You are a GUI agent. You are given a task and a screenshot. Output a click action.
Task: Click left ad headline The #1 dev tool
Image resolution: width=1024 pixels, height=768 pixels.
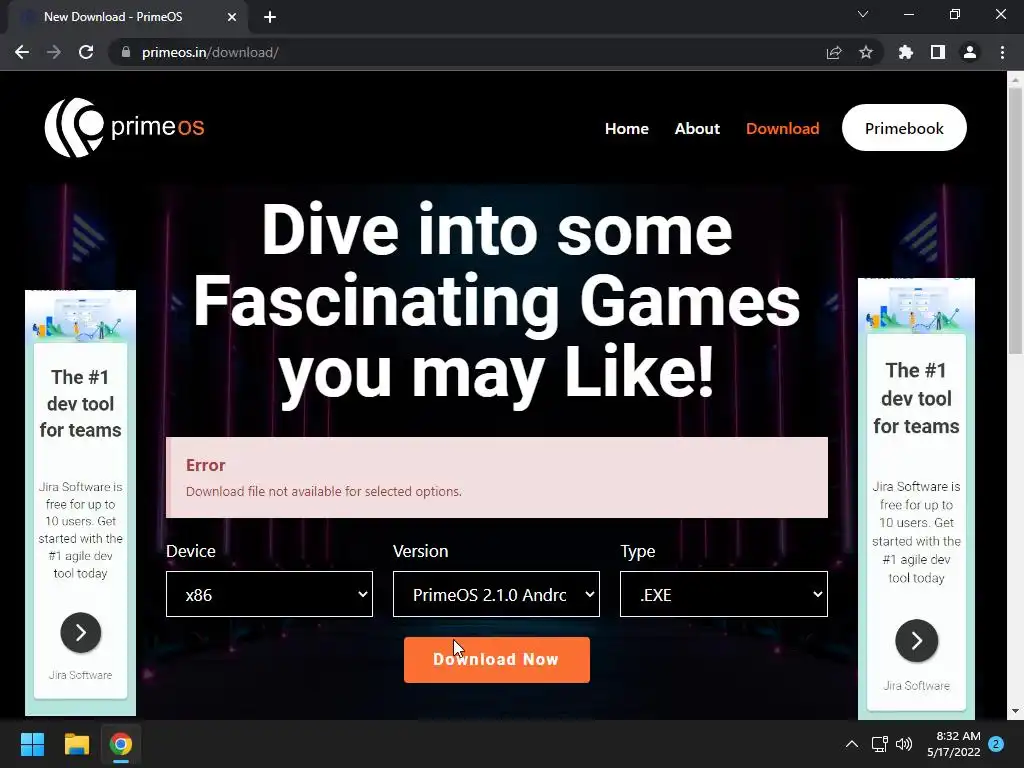[80, 404]
